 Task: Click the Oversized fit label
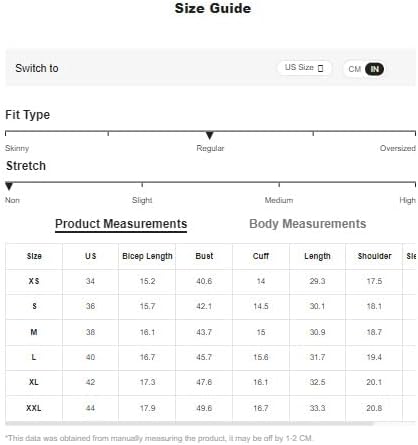pos(397,148)
